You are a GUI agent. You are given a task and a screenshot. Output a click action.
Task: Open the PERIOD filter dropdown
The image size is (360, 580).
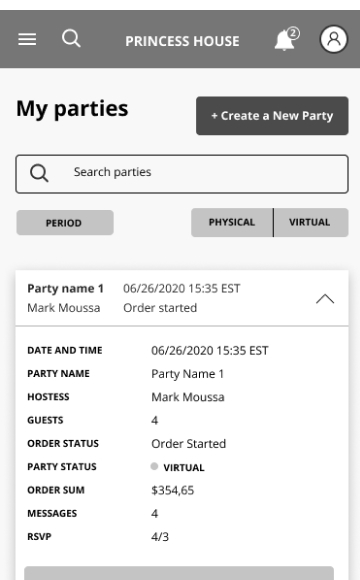pyautogui.click(x=65, y=223)
